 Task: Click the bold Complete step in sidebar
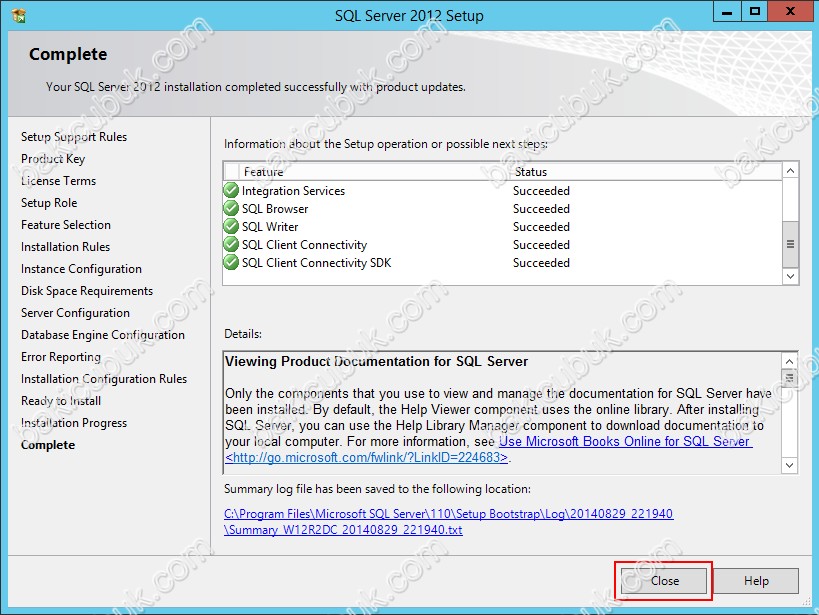pyautogui.click(x=48, y=445)
